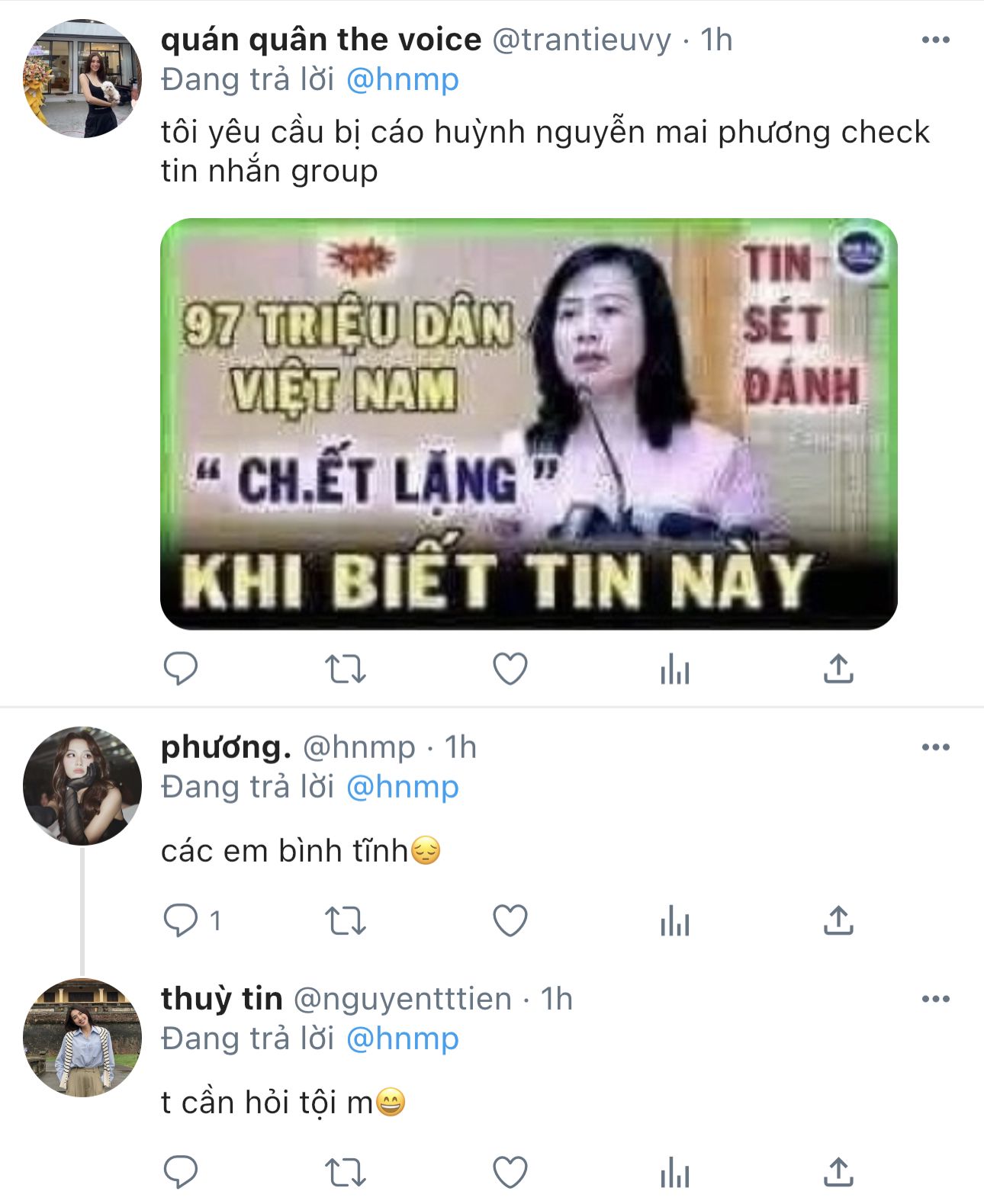The width and height of the screenshot is (984, 1204).
Task: View analytics for thuỳ tin's tweet
Action: [x=675, y=1173]
